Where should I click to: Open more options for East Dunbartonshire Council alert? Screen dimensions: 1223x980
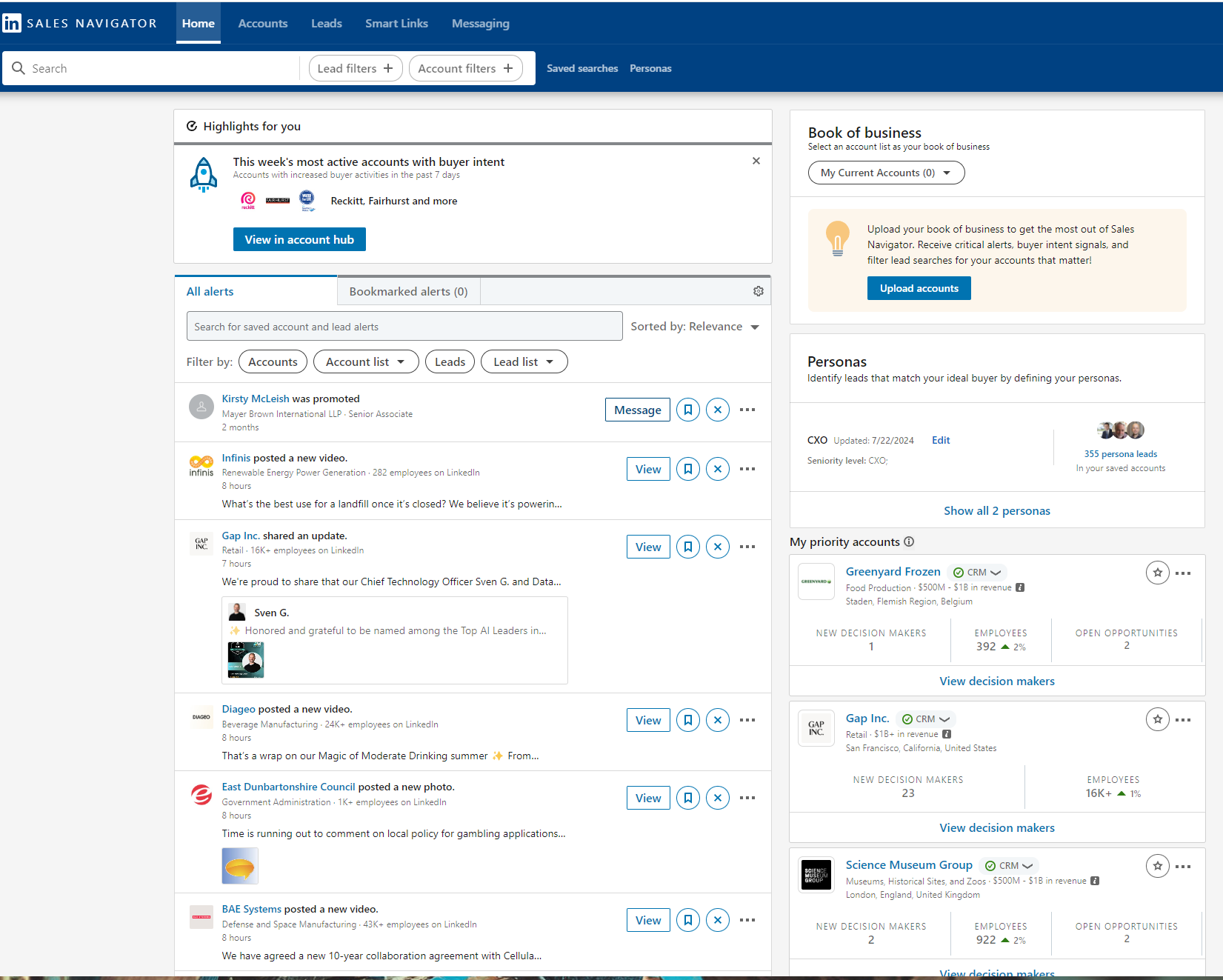point(747,798)
